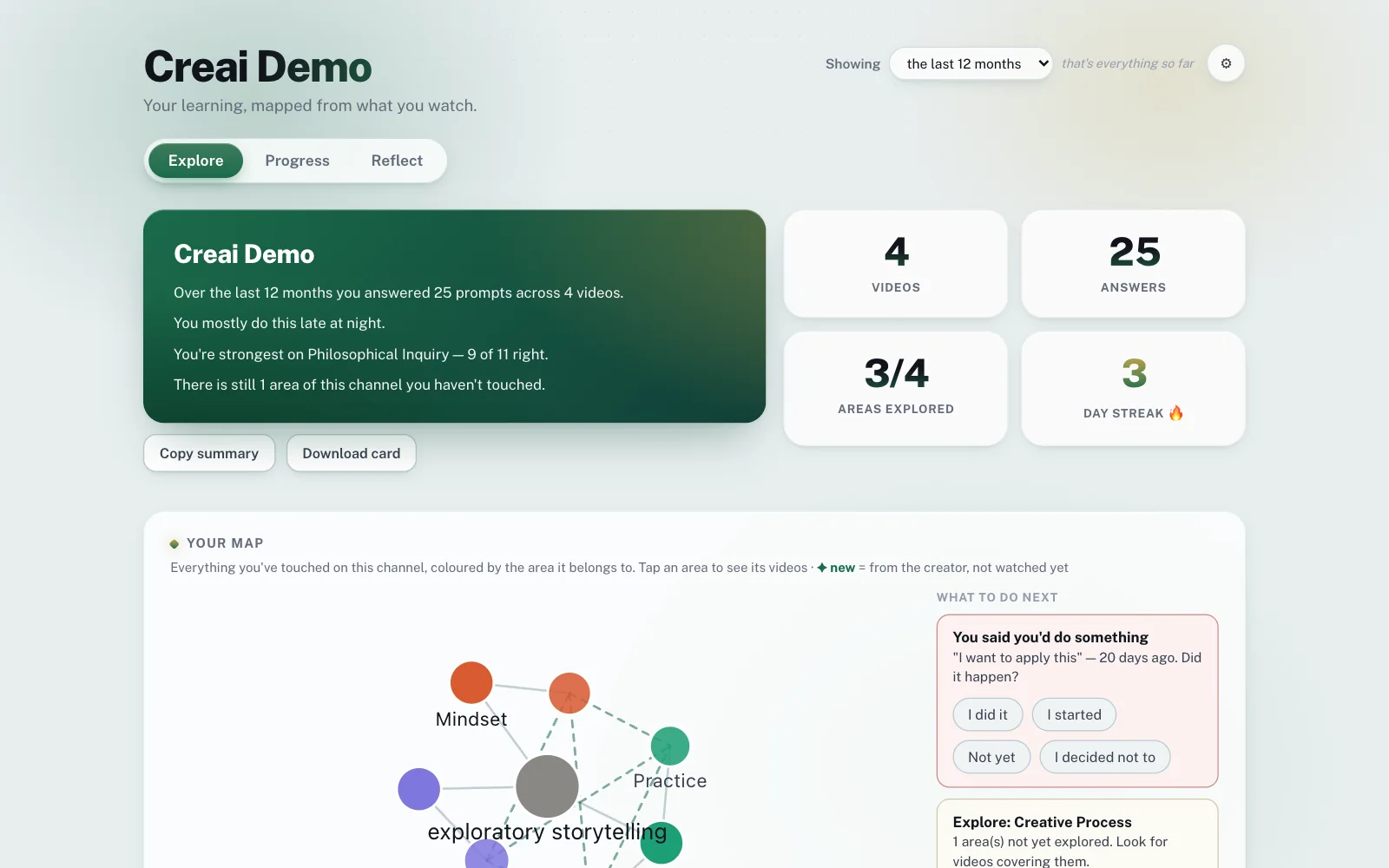Click the diamond icon beside YOUR MAP
This screenshot has width=1389, height=868.
(x=174, y=543)
